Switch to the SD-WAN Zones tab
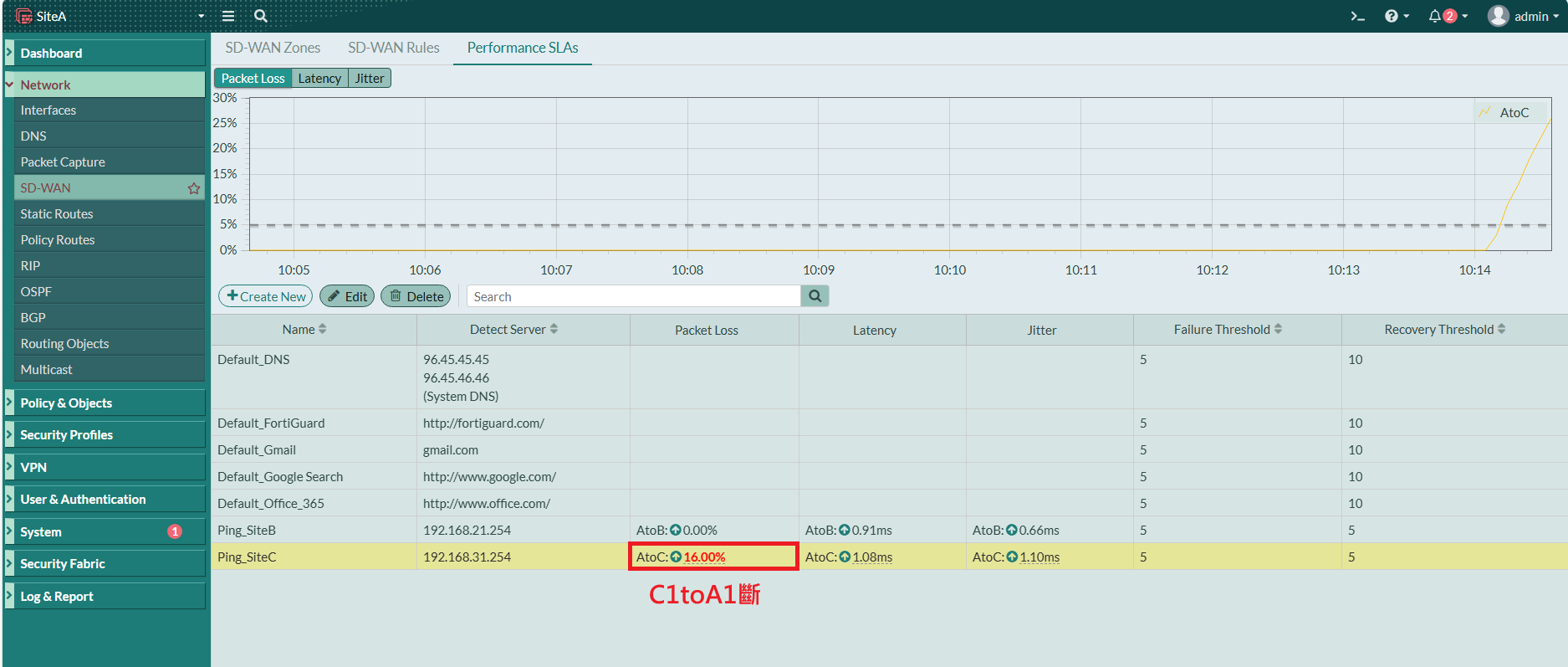 [273, 48]
